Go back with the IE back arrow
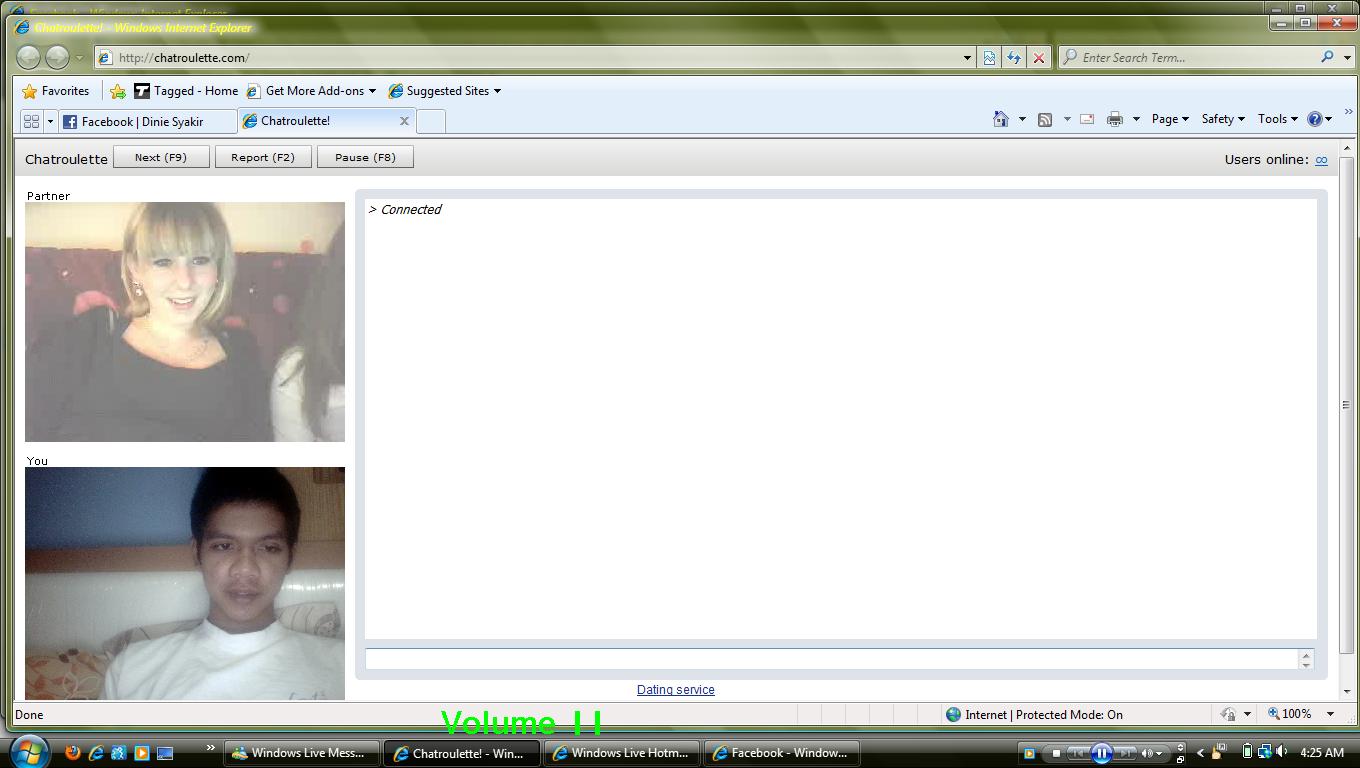The width and height of the screenshot is (1360, 768). (28, 57)
